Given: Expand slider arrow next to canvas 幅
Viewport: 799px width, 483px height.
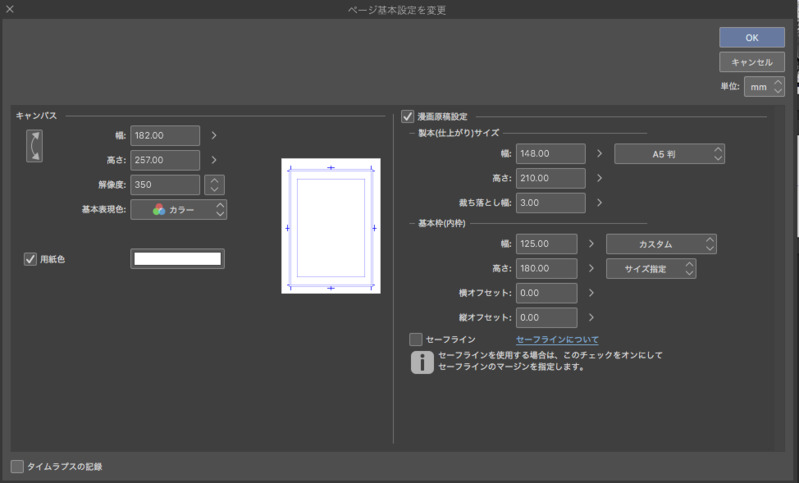Looking at the screenshot, I should pos(214,136).
